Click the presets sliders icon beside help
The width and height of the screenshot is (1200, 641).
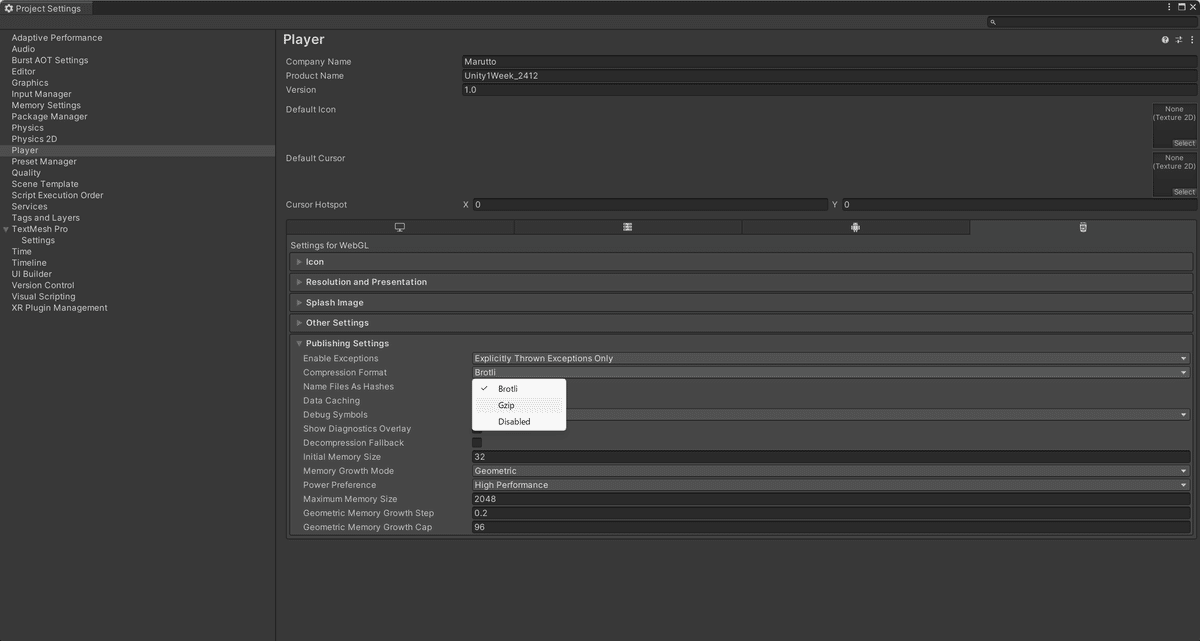coord(1177,39)
